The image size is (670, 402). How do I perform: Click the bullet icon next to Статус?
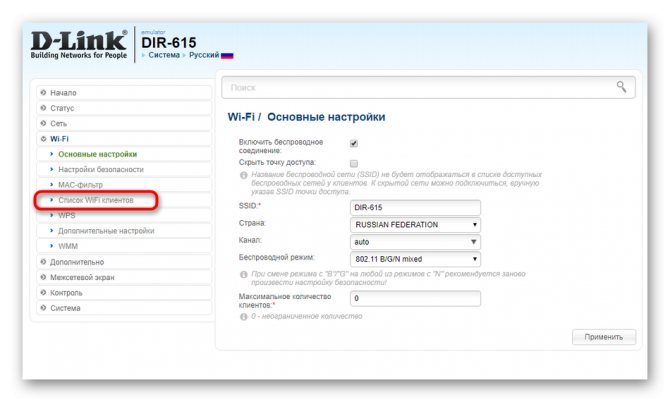click(43, 108)
